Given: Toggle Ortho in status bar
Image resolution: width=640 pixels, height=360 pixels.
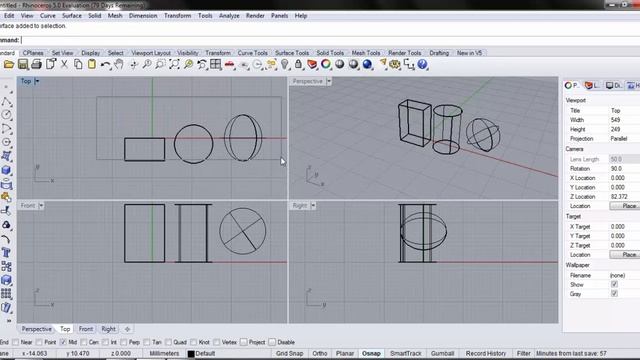Looking at the screenshot, I should 320,353.
